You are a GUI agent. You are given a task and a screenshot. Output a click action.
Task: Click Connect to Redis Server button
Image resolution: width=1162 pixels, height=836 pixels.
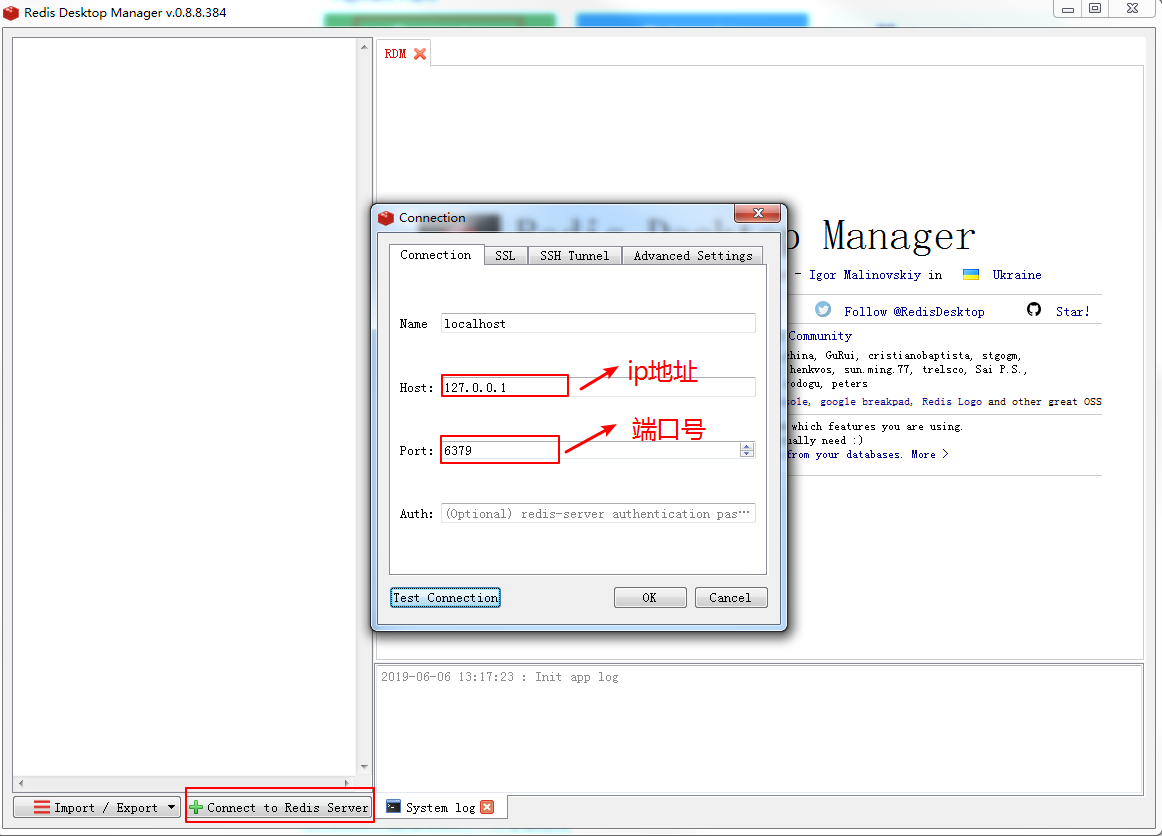(279, 807)
